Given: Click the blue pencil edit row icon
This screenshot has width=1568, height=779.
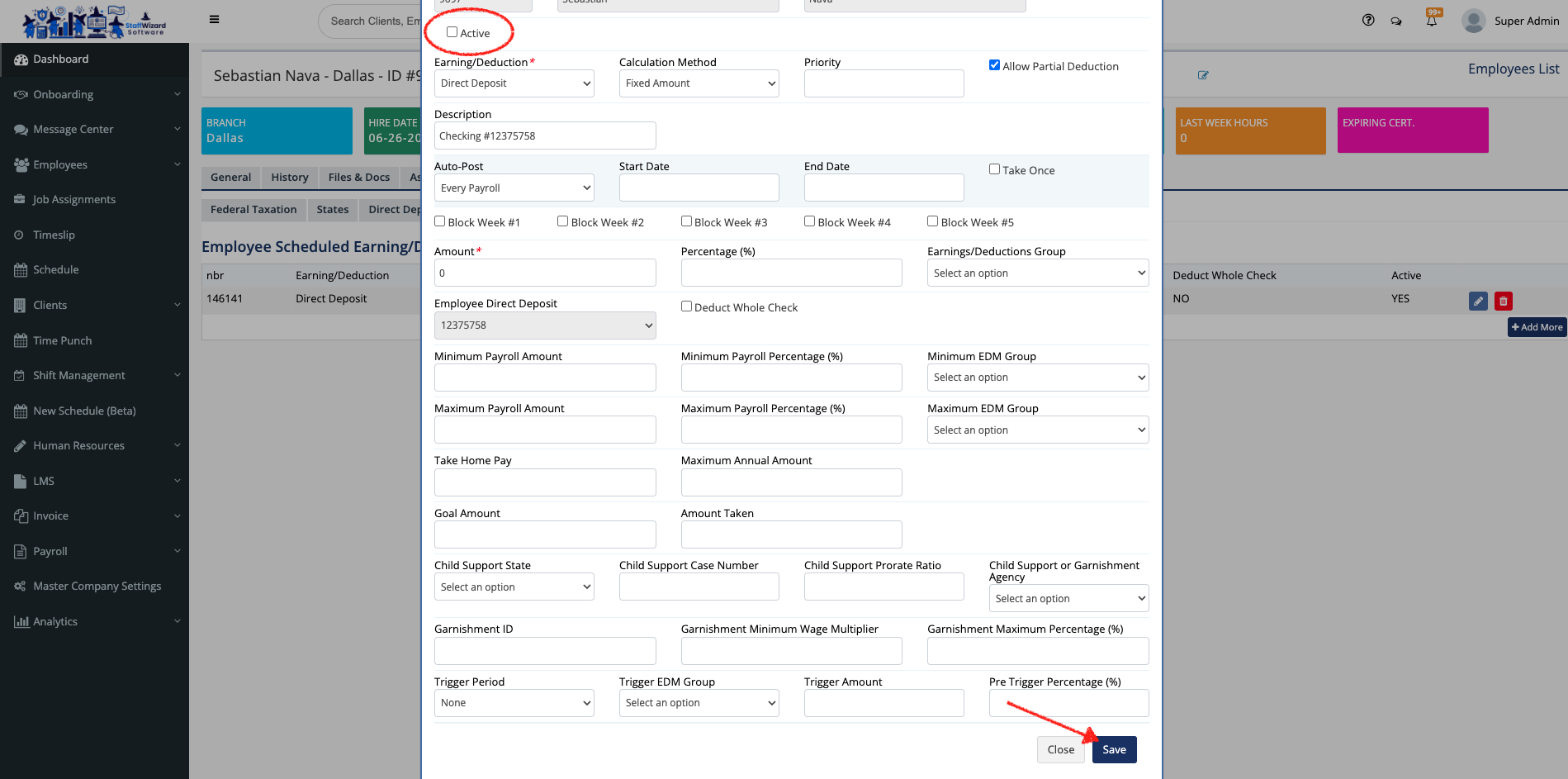Looking at the screenshot, I should tap(1478, 301).
